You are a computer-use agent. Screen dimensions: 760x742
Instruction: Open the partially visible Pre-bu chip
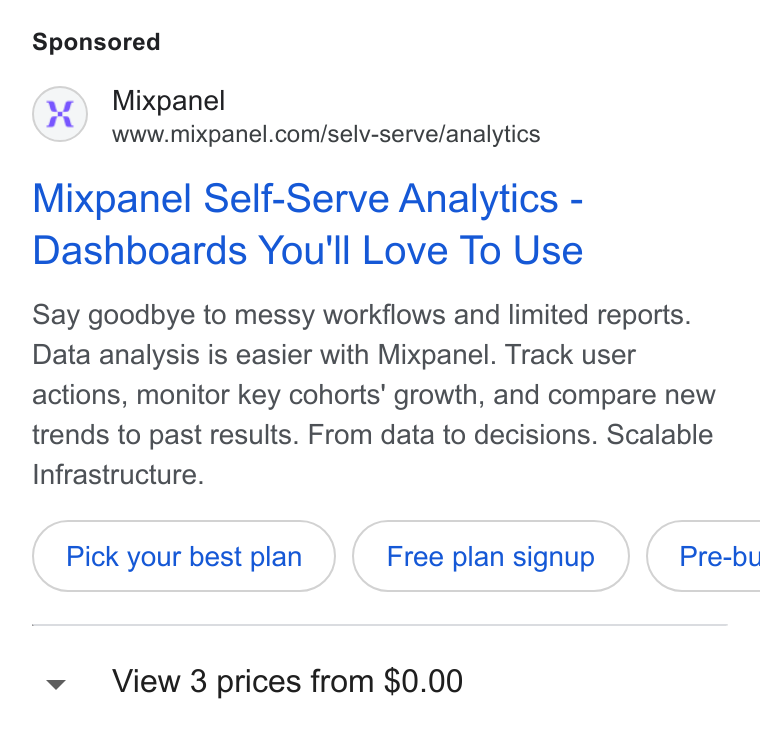(x=704, y=556)
